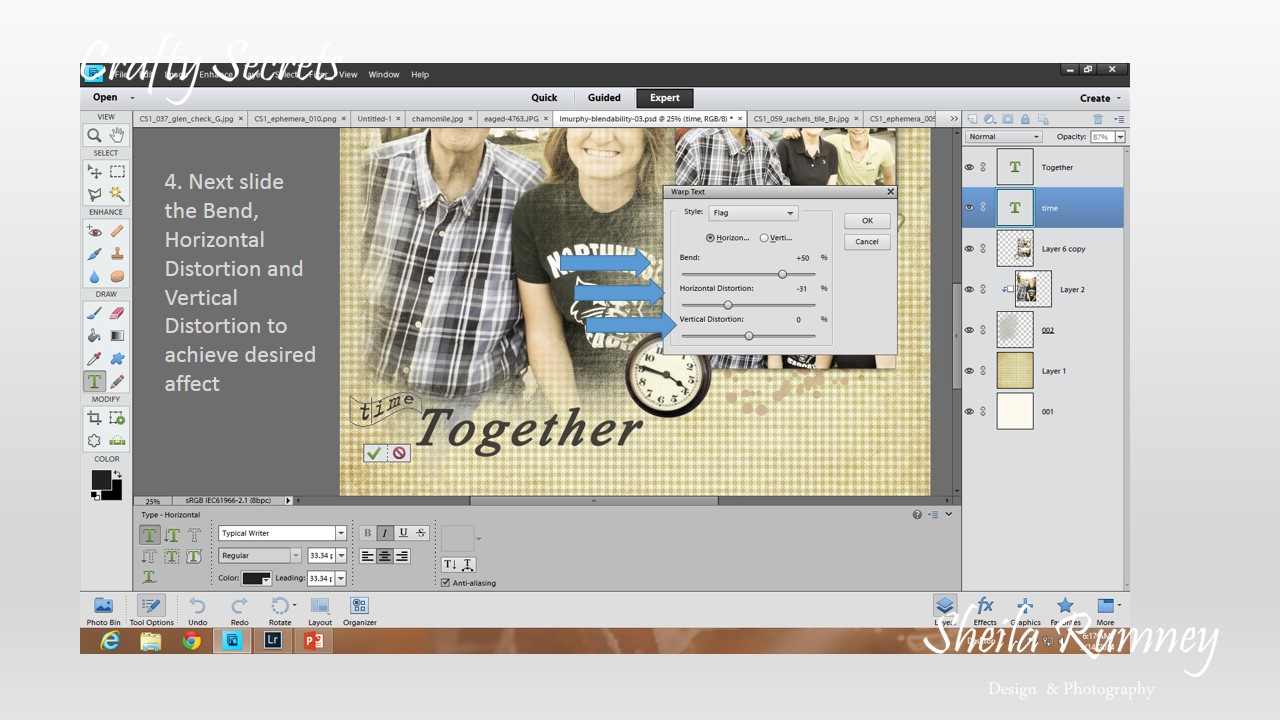Viewport: 1280px width, 720px height.
Task: Hide the Together layer
Action: click(969, 167)
